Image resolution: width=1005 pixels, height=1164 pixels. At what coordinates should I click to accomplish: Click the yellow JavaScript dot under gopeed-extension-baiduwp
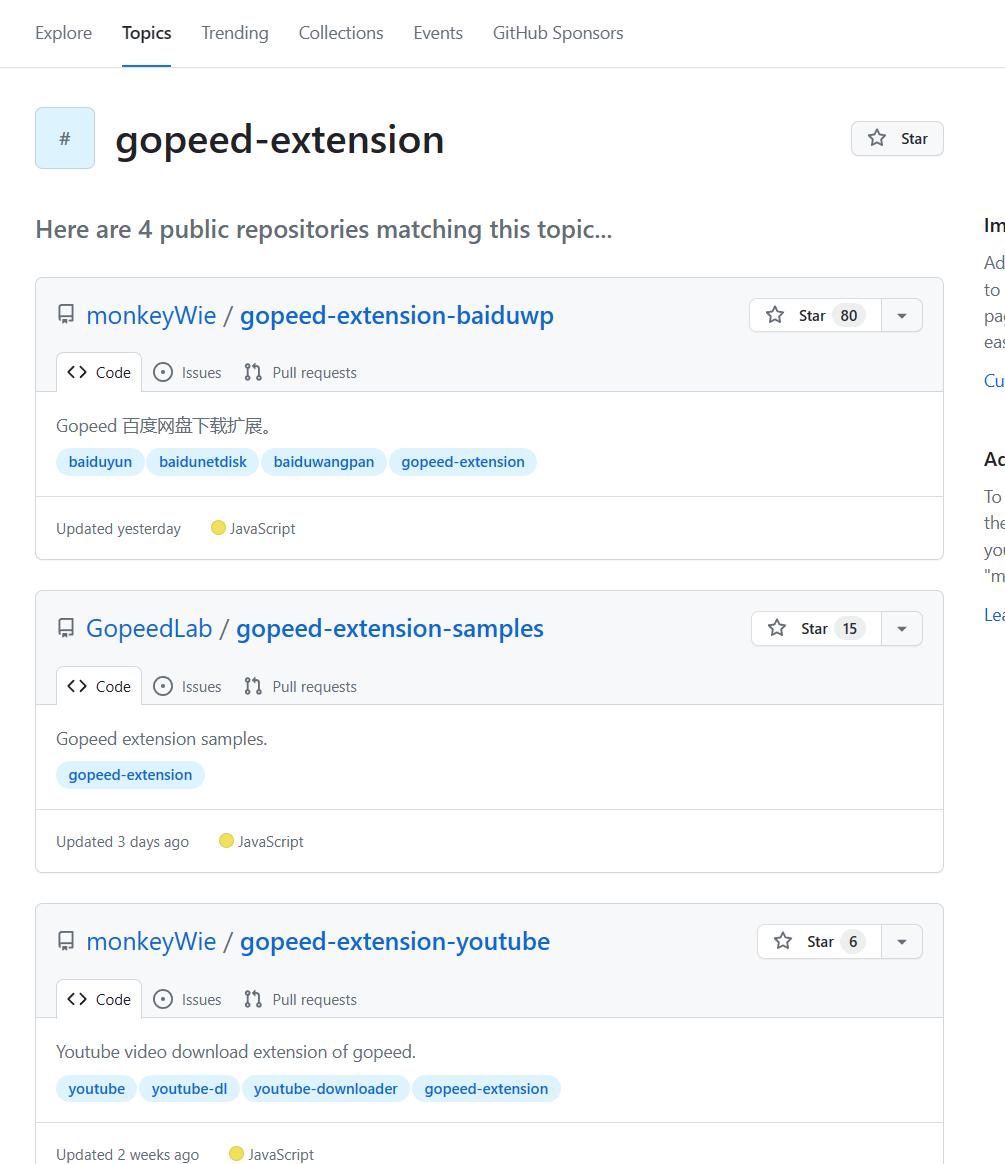click(218, 528)
